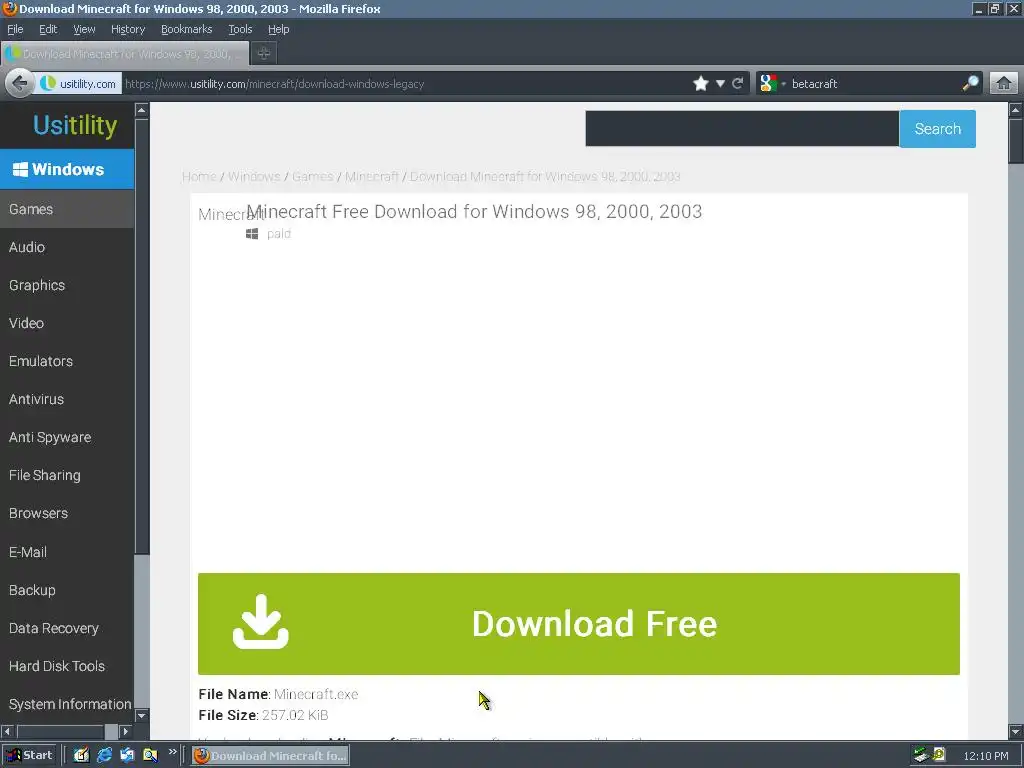This screenshot has width=1024, height=768.
Task: Click the usitility.com site identity badge
Action: point(78,84)
